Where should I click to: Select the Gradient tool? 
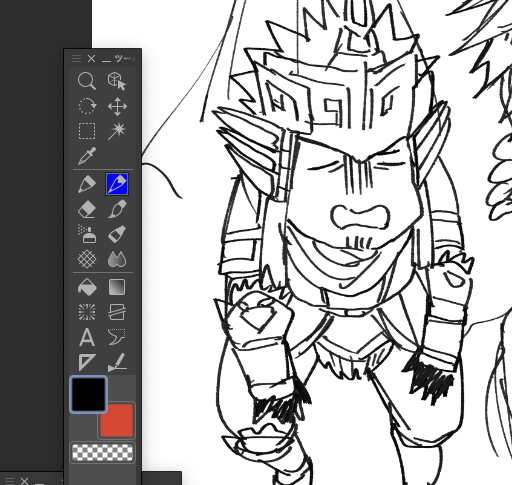117,287
